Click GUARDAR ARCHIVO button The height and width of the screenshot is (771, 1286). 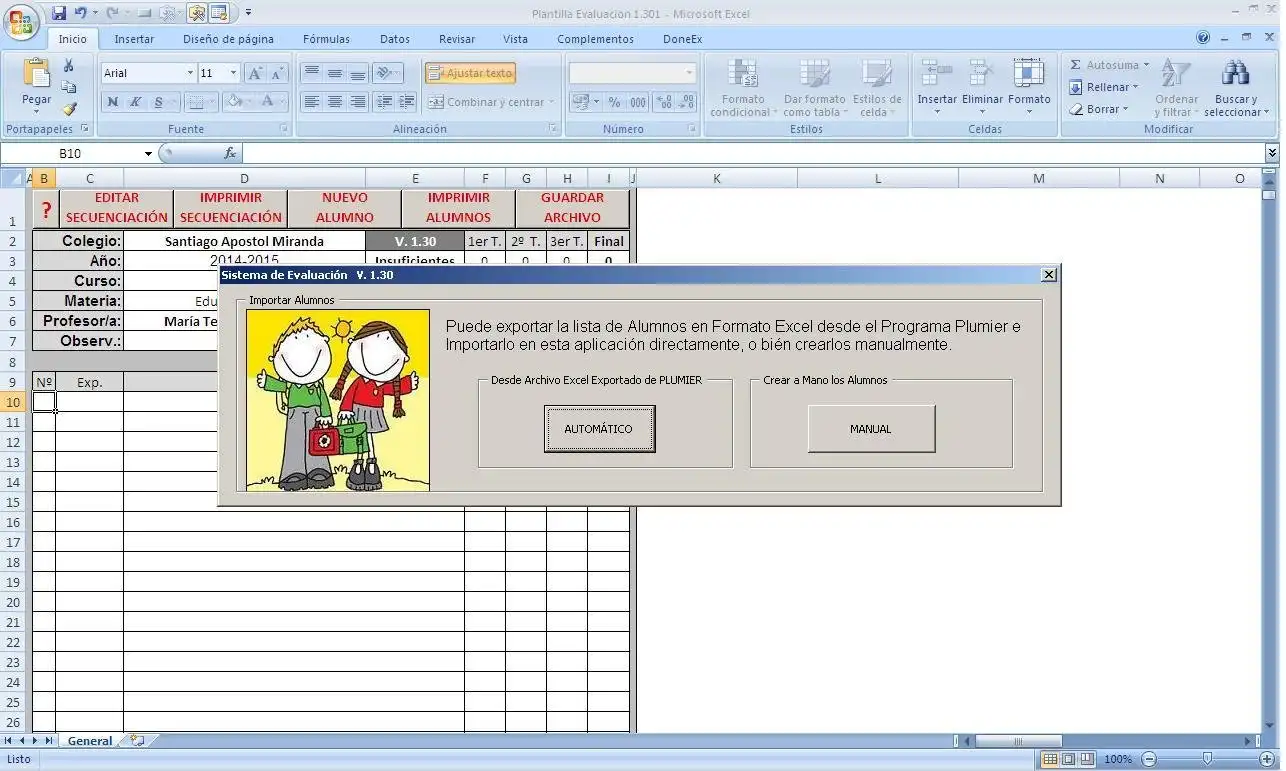pyautogui.click(x=572, y=209)
